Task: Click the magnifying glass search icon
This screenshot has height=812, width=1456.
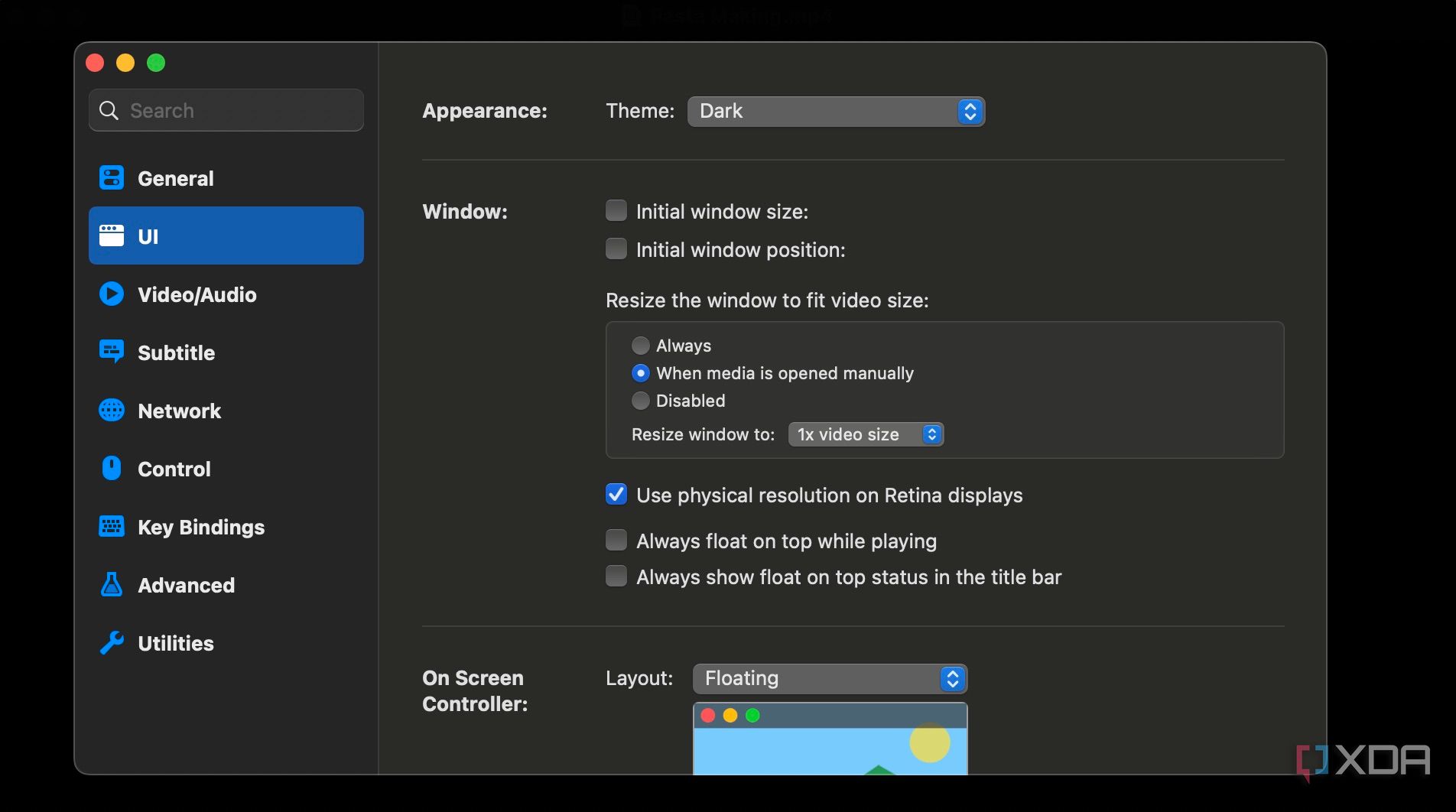Action: [x=109, y=110]
